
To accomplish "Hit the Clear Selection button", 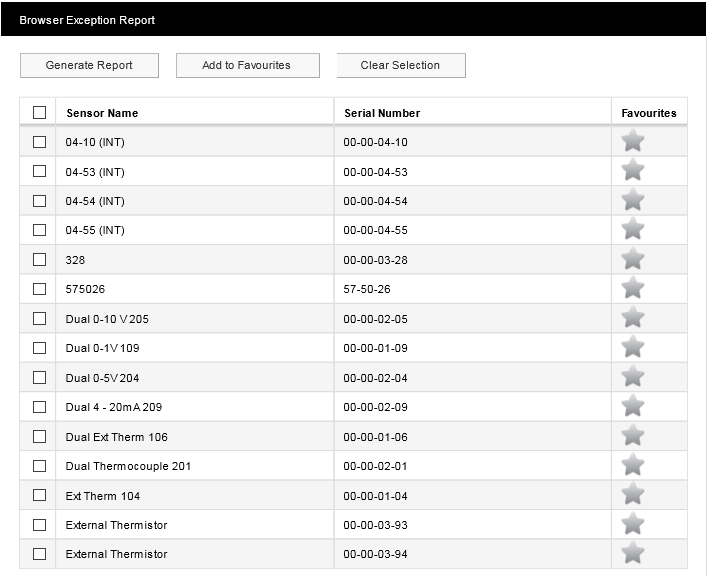I will (400, 65).
